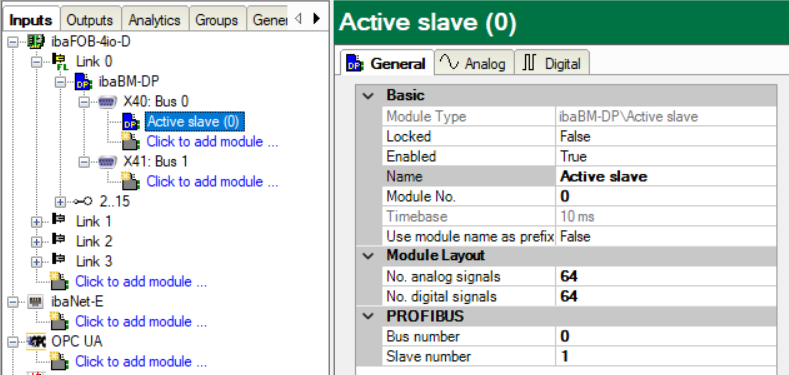Expand the Link 1 node

[36, 221]
